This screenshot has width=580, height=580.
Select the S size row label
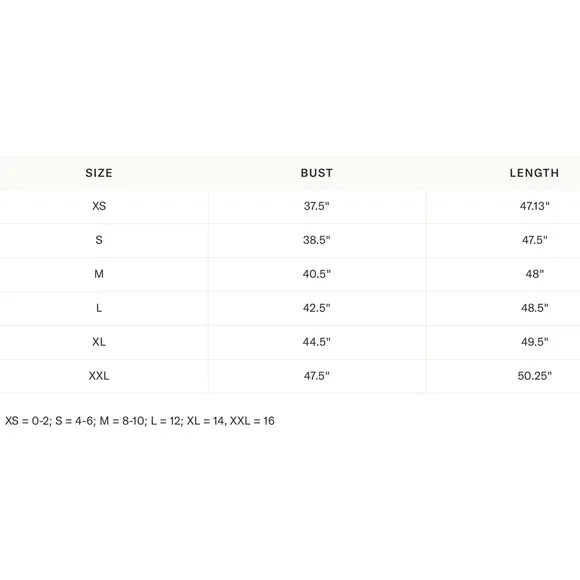[x=99, y=240]
